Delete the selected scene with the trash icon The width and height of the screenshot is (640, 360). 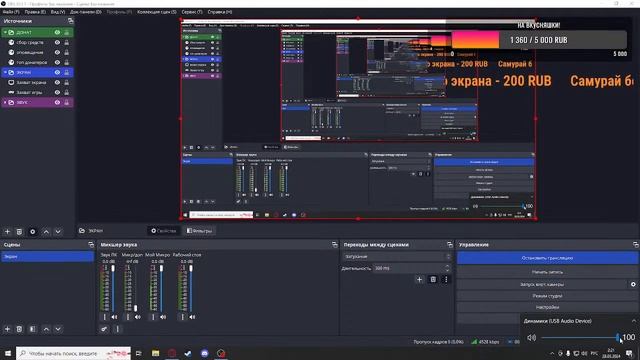19,329
